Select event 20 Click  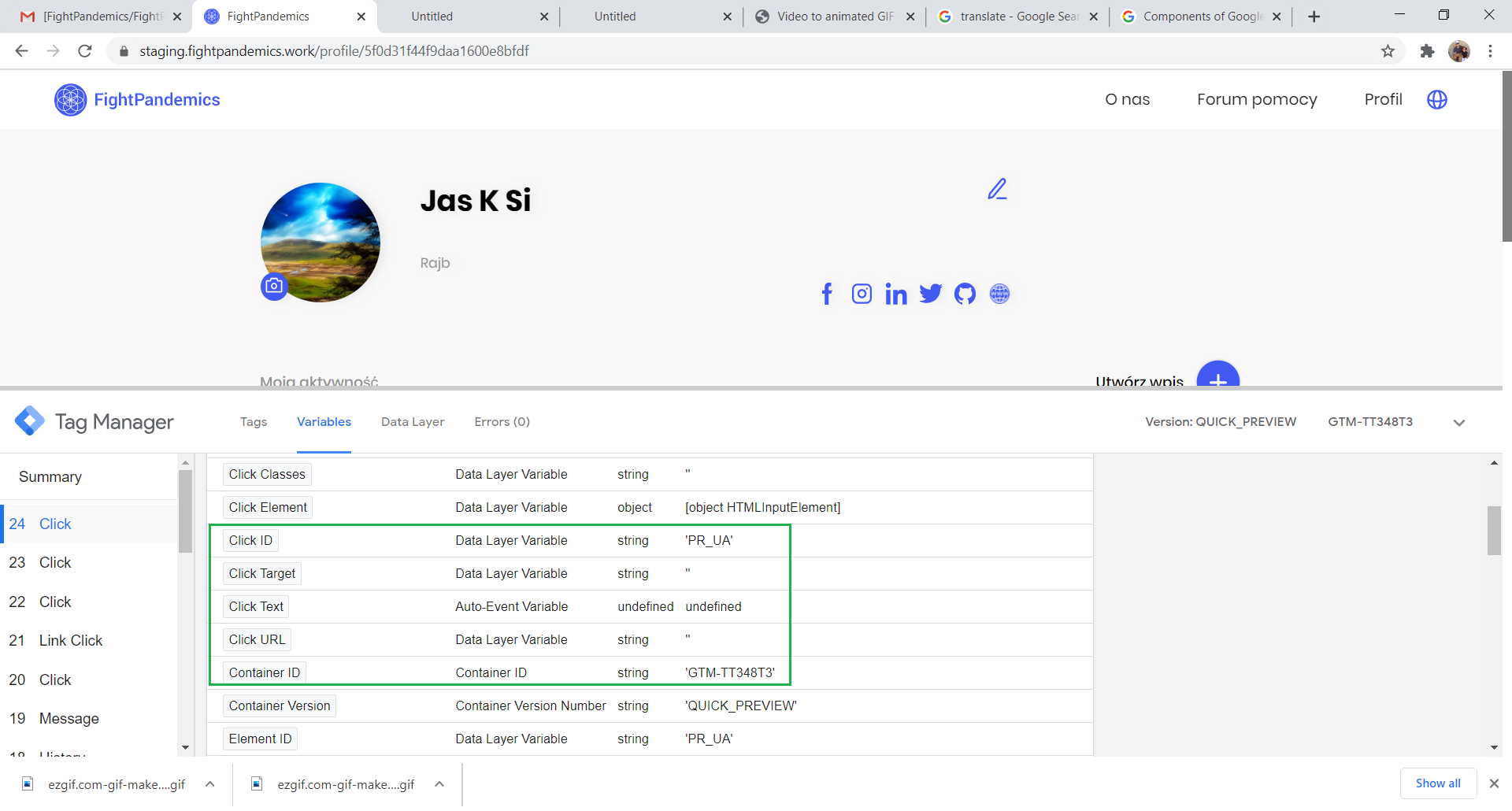pos(89,680)
